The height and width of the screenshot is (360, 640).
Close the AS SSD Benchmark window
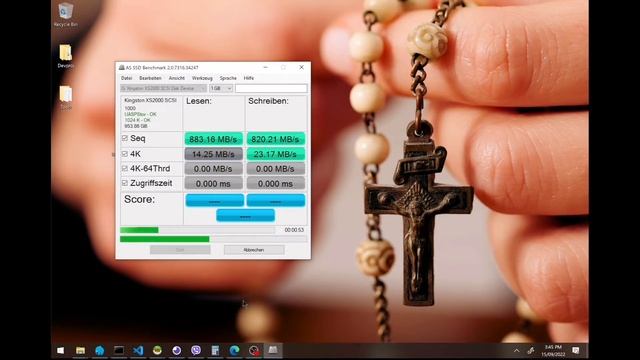[301, 67]
